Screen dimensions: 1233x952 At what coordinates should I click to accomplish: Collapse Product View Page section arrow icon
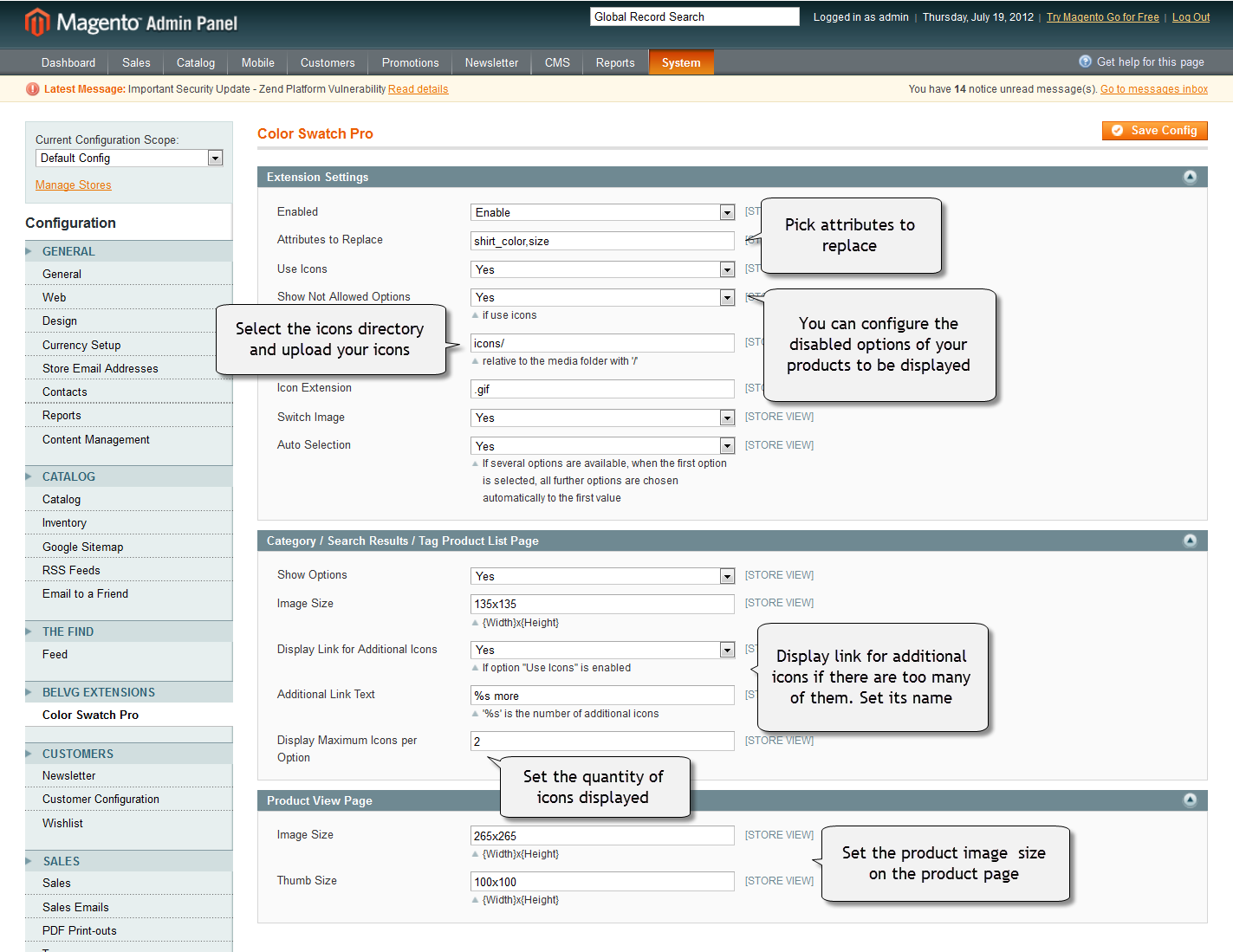point(1190,800)
